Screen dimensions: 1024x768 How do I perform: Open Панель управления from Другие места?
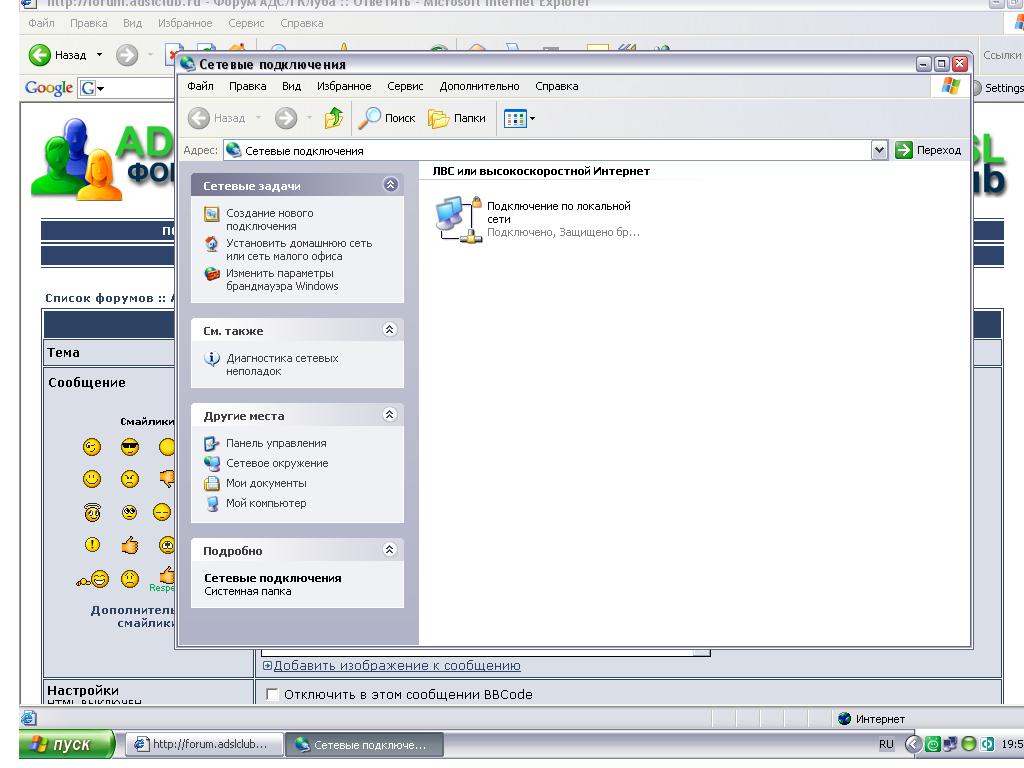tap(275, 443)
